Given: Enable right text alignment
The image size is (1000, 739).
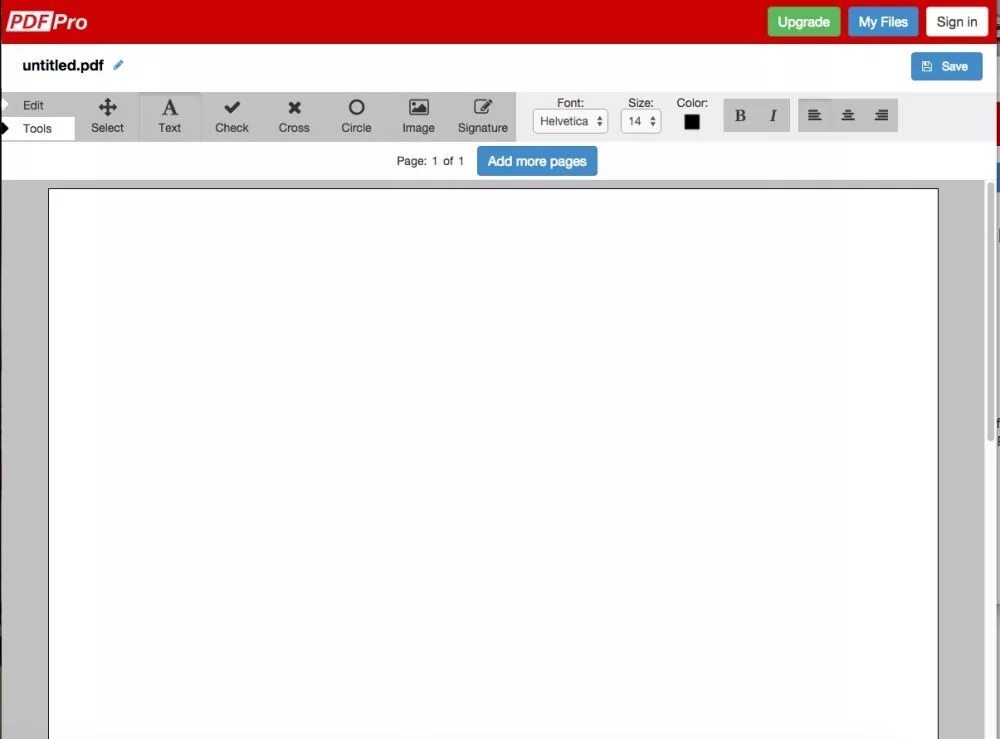Looking at the screenshot, I should [x=881, y=114].
